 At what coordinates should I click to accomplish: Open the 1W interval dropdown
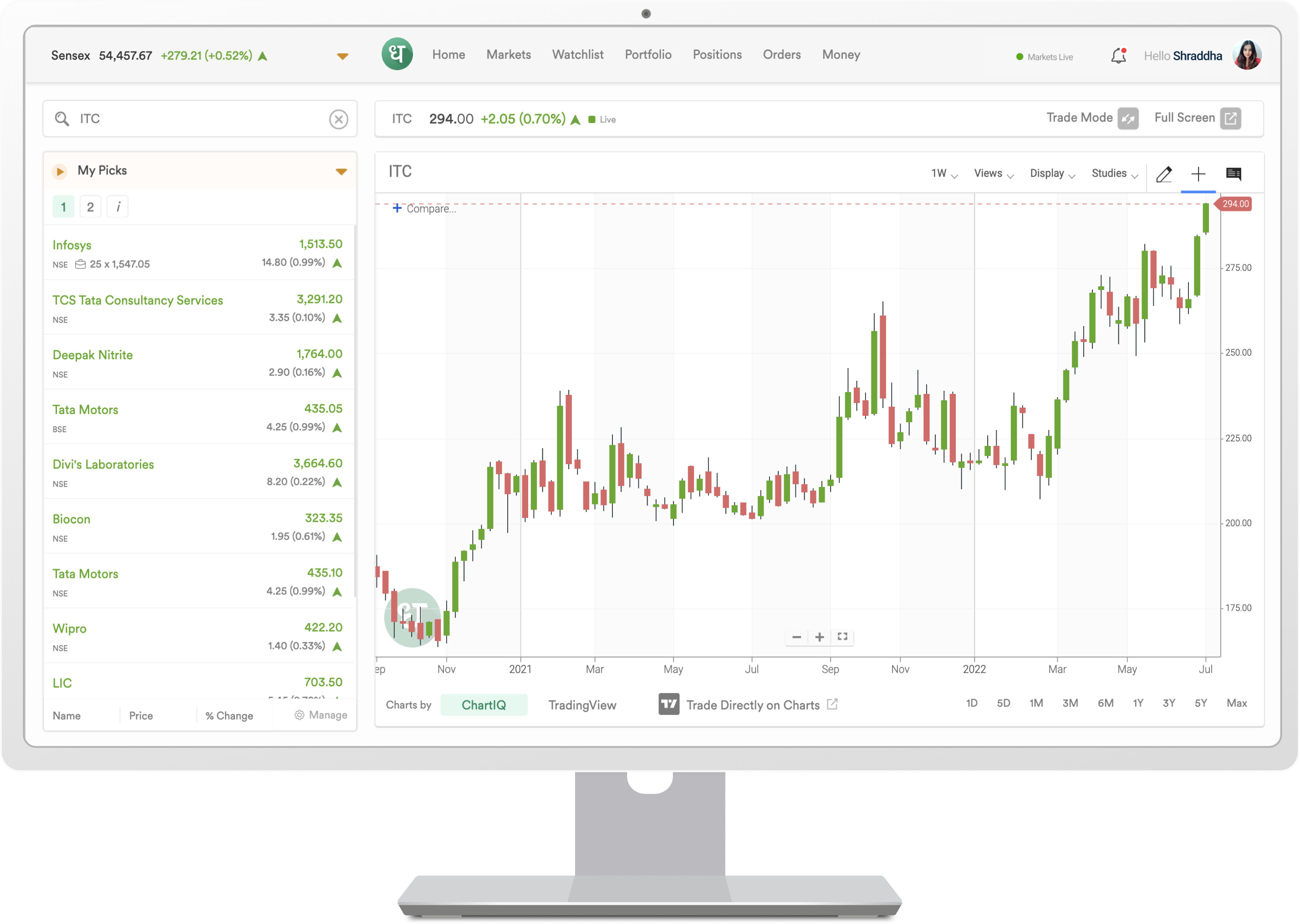944,174
